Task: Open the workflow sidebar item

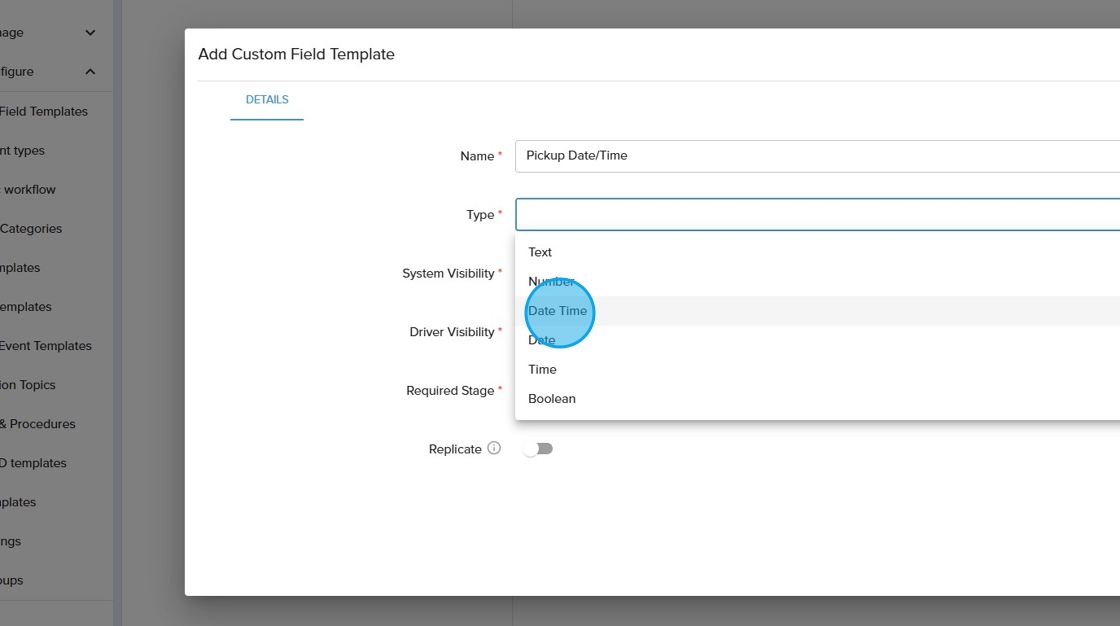Action: pyautogui.click(x=29, y=190)
